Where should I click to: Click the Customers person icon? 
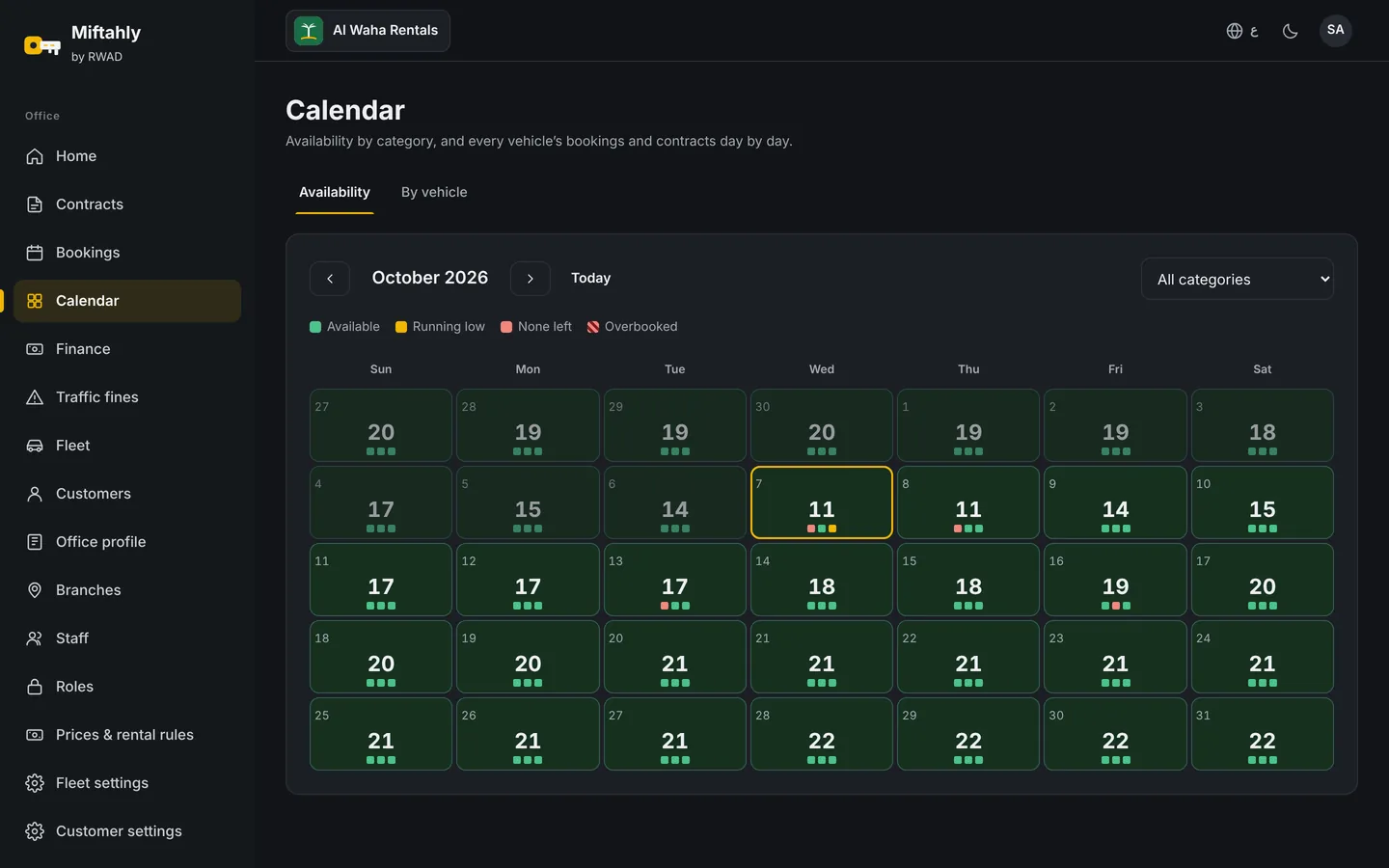pos(35,494)
